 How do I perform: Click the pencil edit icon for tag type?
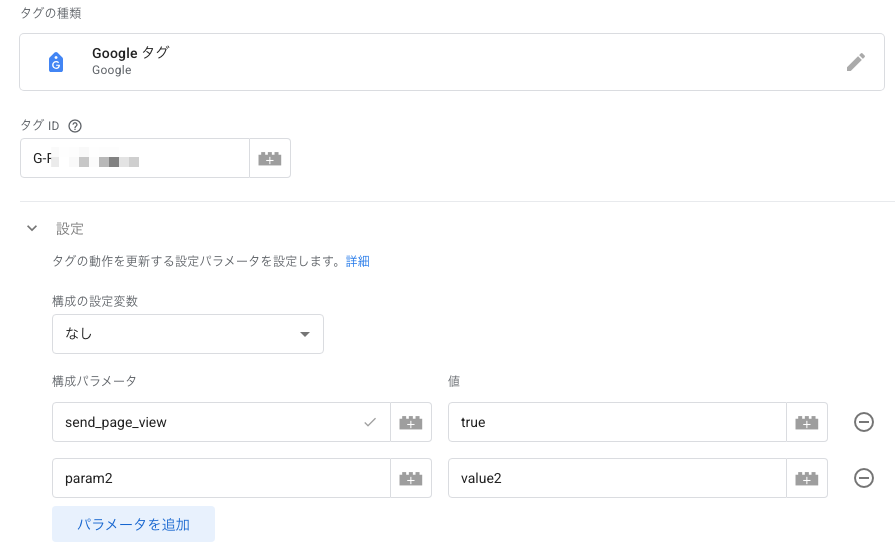point(856,62)
